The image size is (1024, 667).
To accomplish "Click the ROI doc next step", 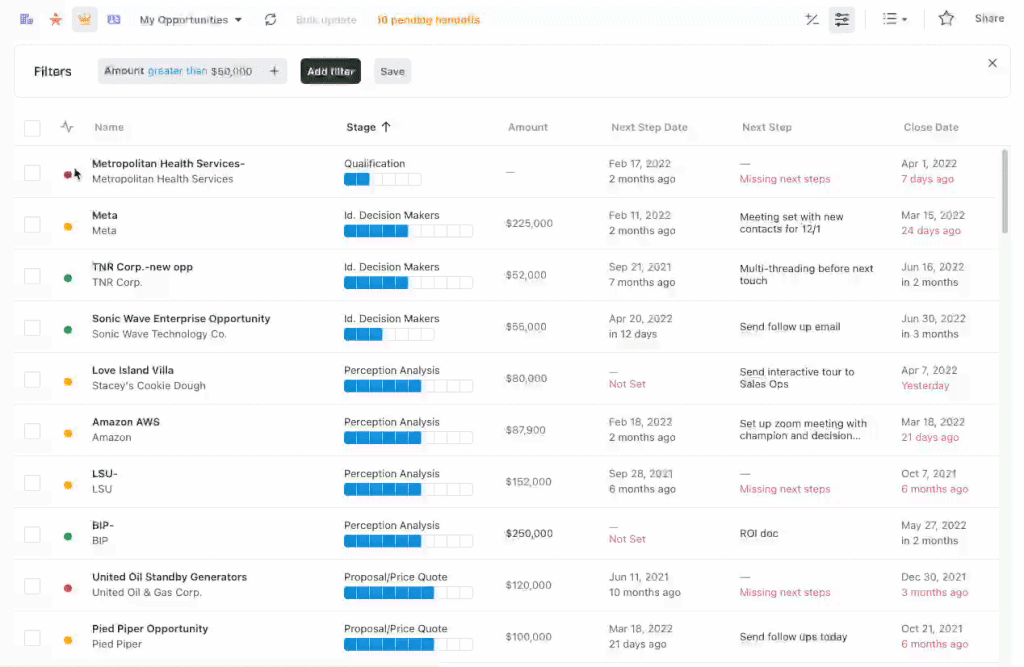I will (759, 533).
